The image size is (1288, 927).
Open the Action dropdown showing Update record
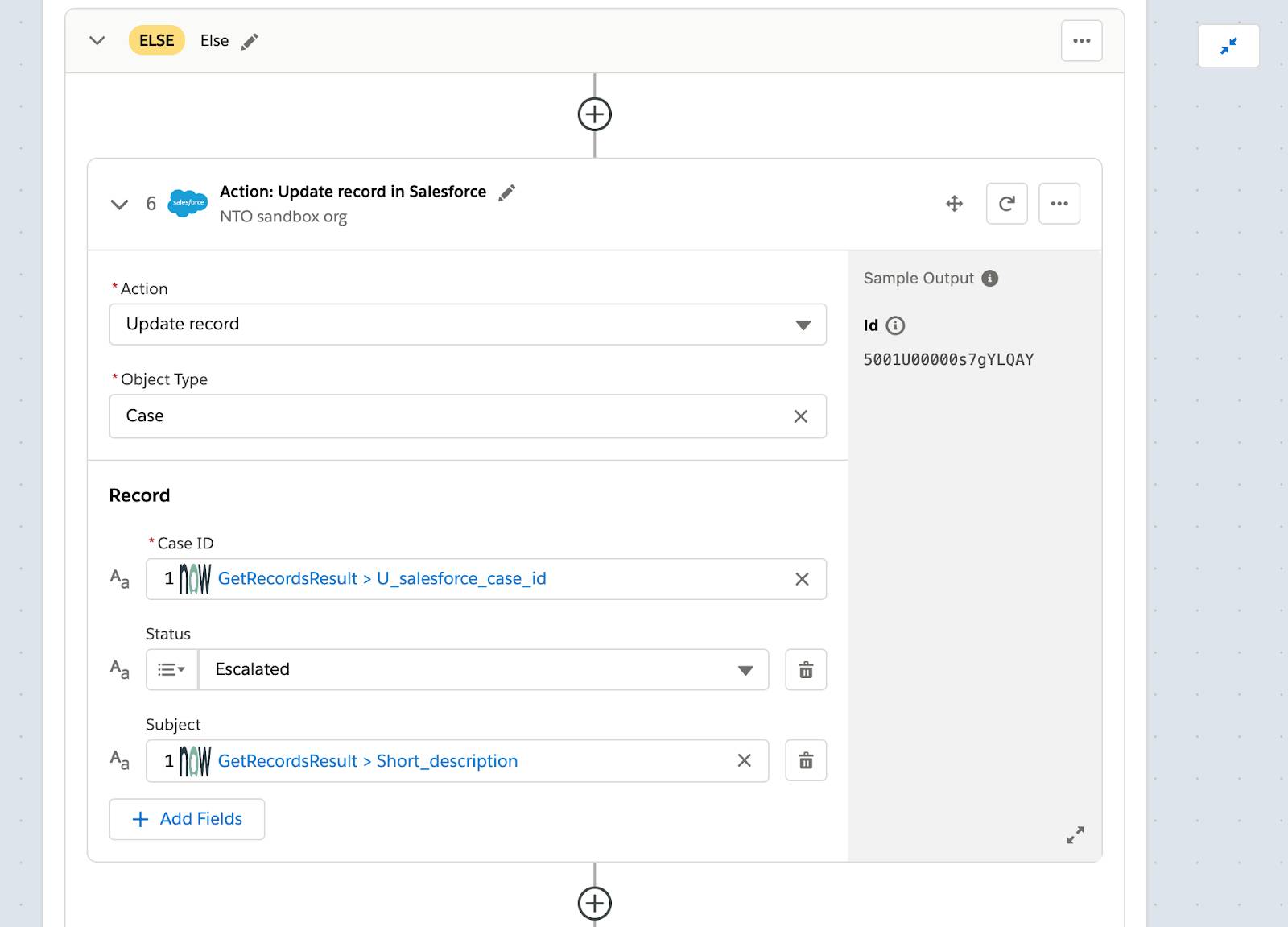(468, 324)
